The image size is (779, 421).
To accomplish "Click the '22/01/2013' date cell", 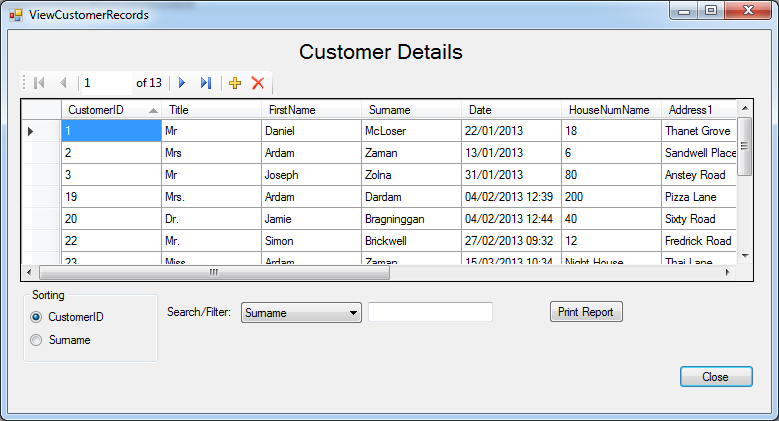I will (x=511, y=131).
